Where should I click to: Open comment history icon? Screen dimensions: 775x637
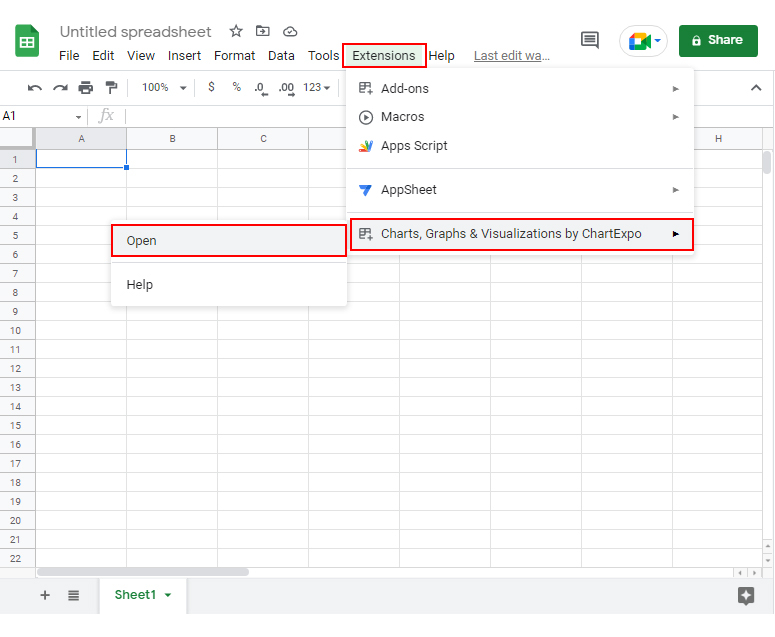point(590,40)
